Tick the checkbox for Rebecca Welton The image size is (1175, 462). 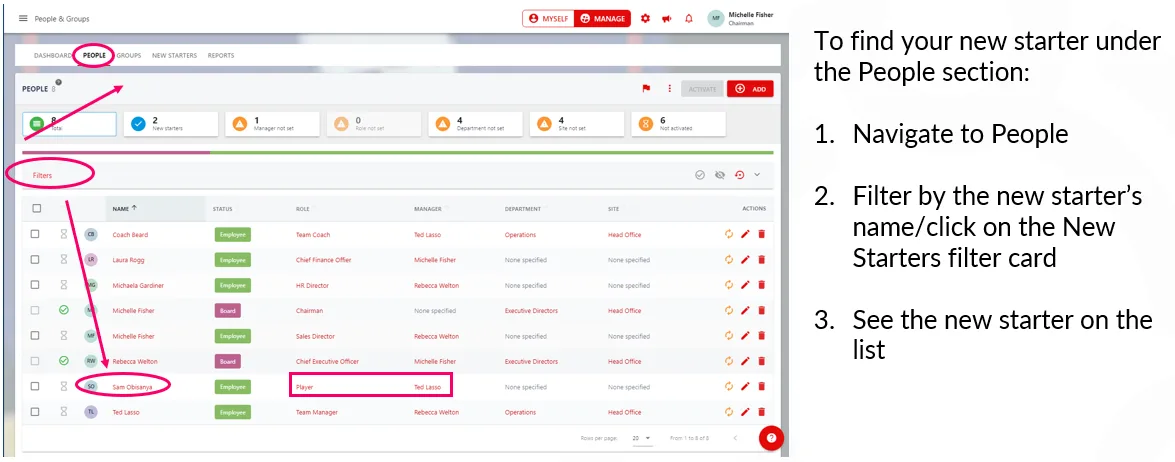coord(35,361)
